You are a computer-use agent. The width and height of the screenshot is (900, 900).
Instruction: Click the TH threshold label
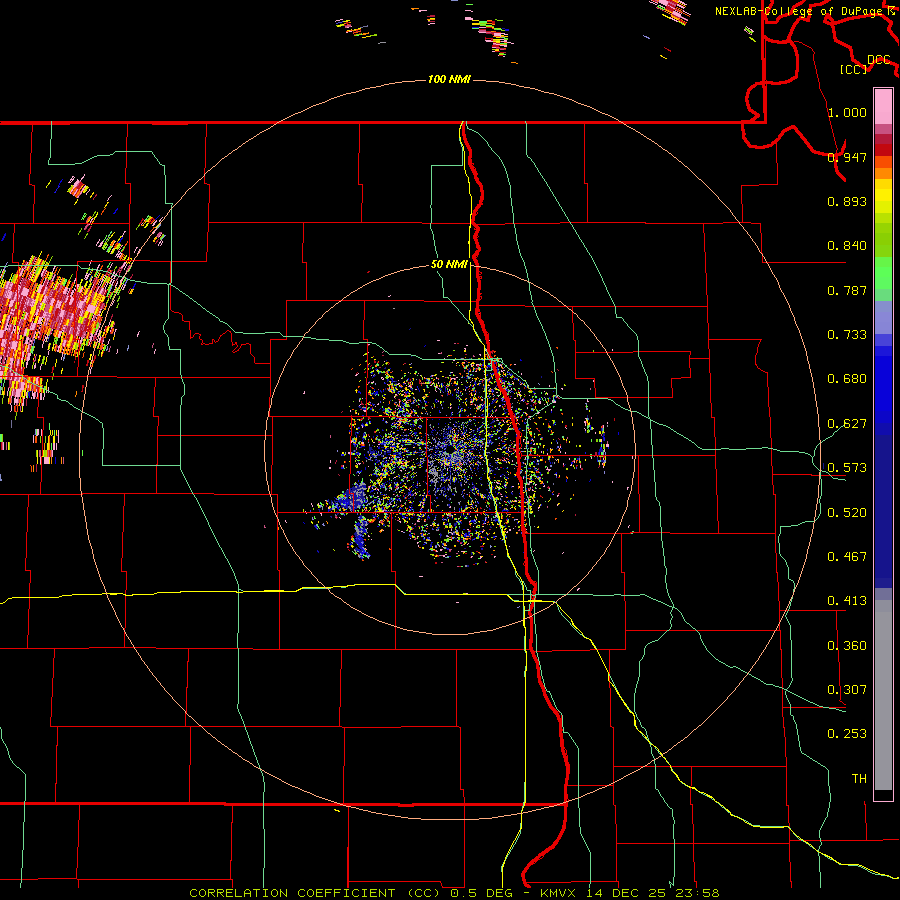[x=859, y=779]
